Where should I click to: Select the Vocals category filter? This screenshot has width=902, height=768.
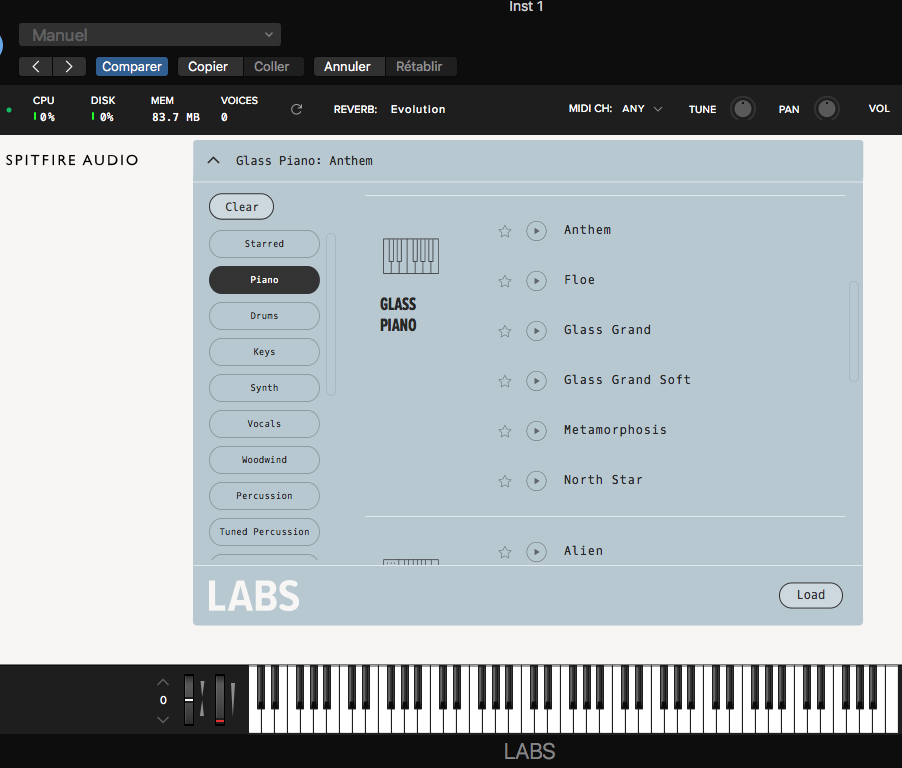(263, 423)
